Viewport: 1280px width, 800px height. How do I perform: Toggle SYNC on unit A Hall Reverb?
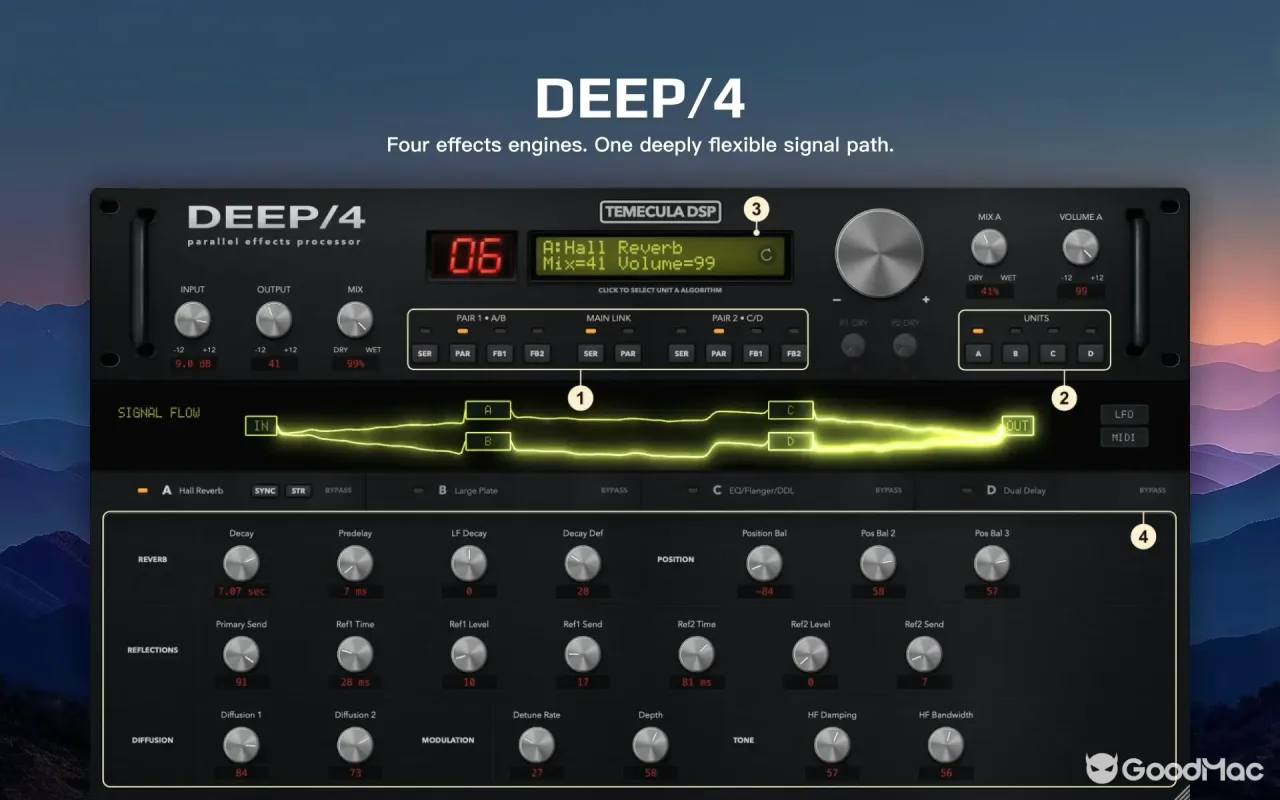(x=265, y=491)
